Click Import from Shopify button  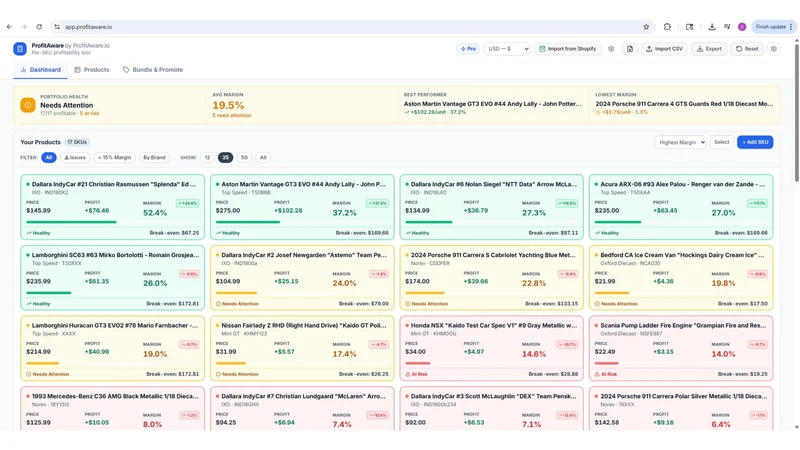pos(567,49)
